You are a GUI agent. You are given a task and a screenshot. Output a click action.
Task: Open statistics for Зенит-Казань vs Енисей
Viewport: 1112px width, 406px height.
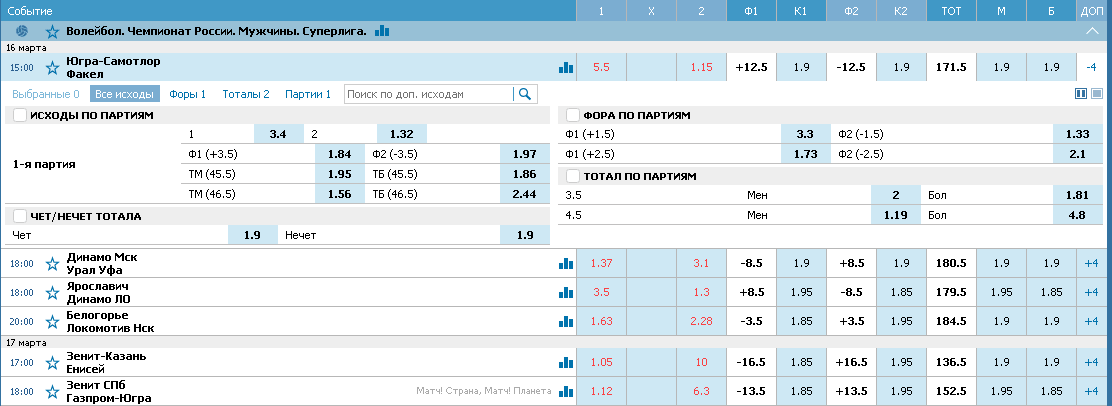pyautogui.click(x=565, y=362)
